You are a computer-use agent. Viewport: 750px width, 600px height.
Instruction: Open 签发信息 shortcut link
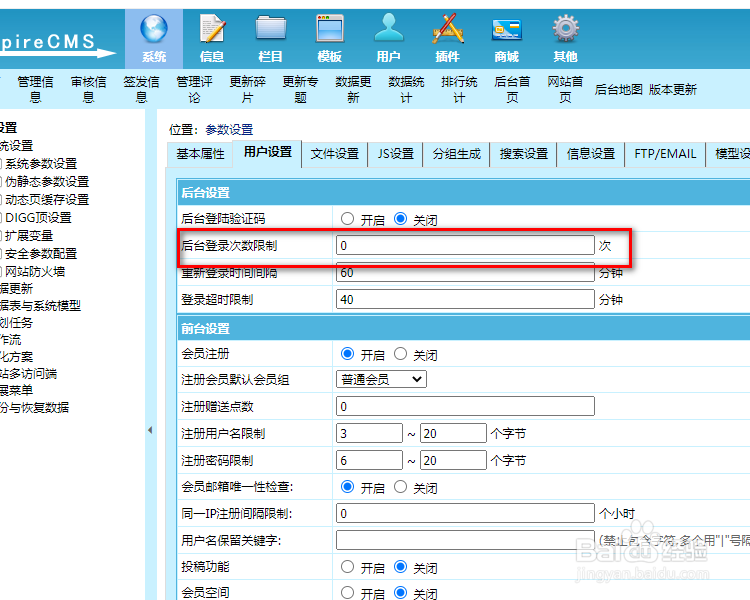coord(142,89)
